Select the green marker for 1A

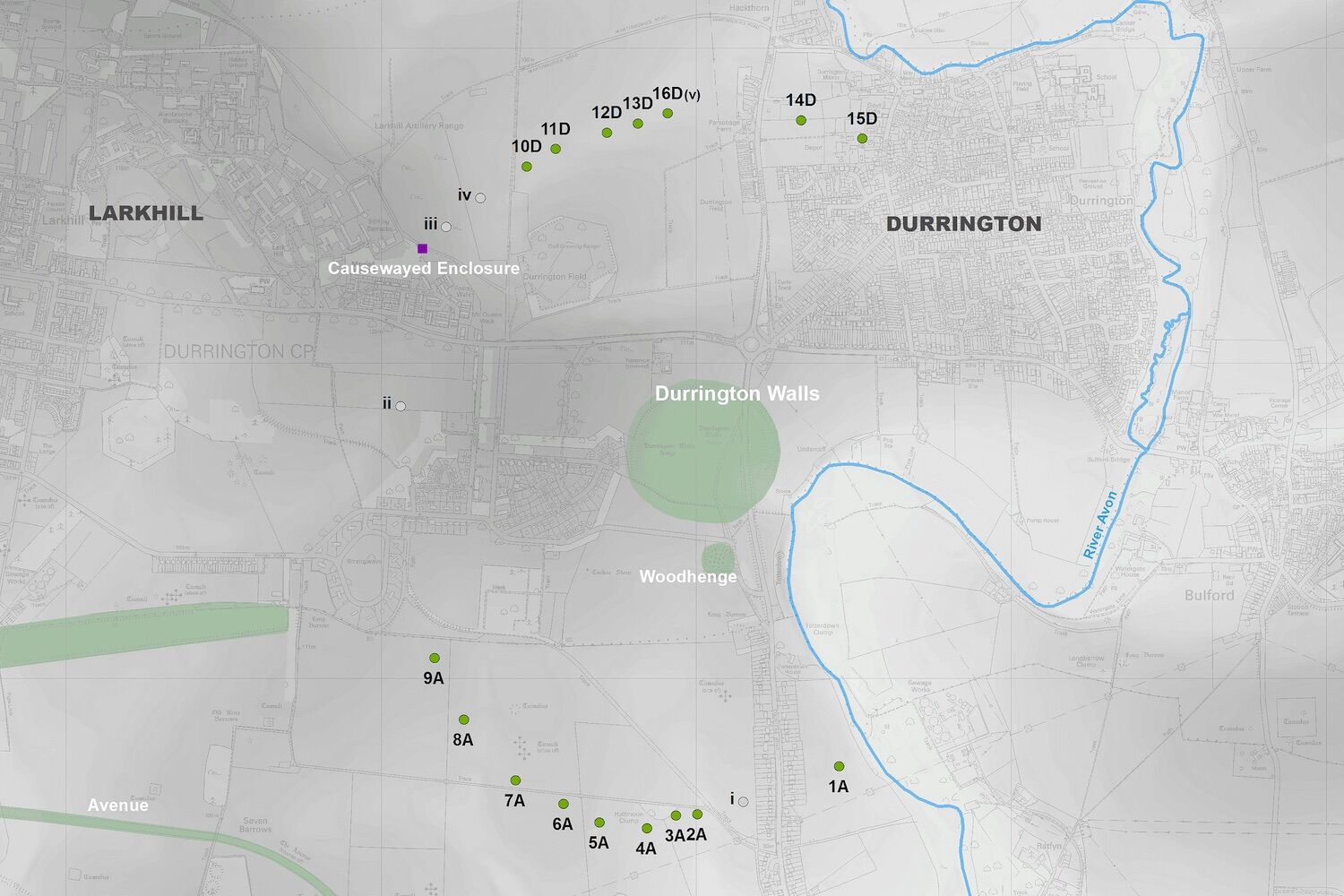click(839, 767)
